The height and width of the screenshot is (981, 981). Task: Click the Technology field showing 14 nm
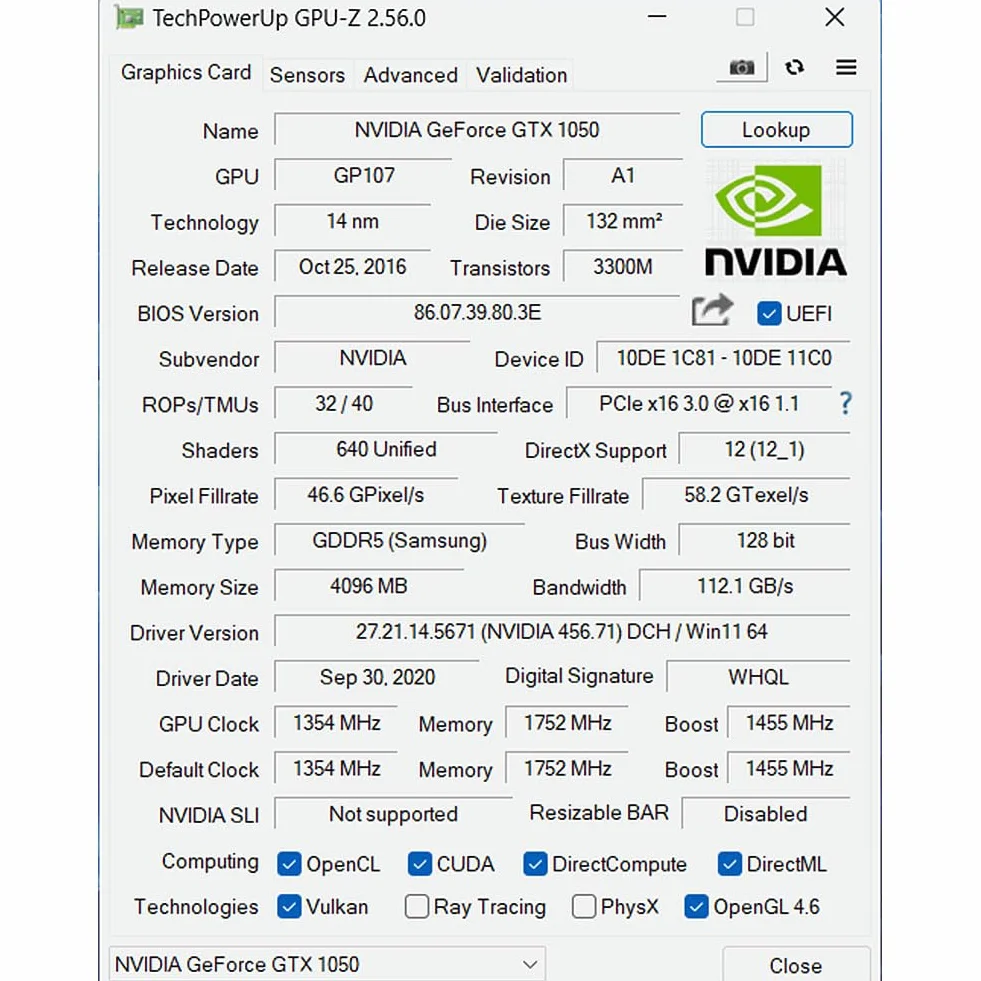(x=352, y=221)
